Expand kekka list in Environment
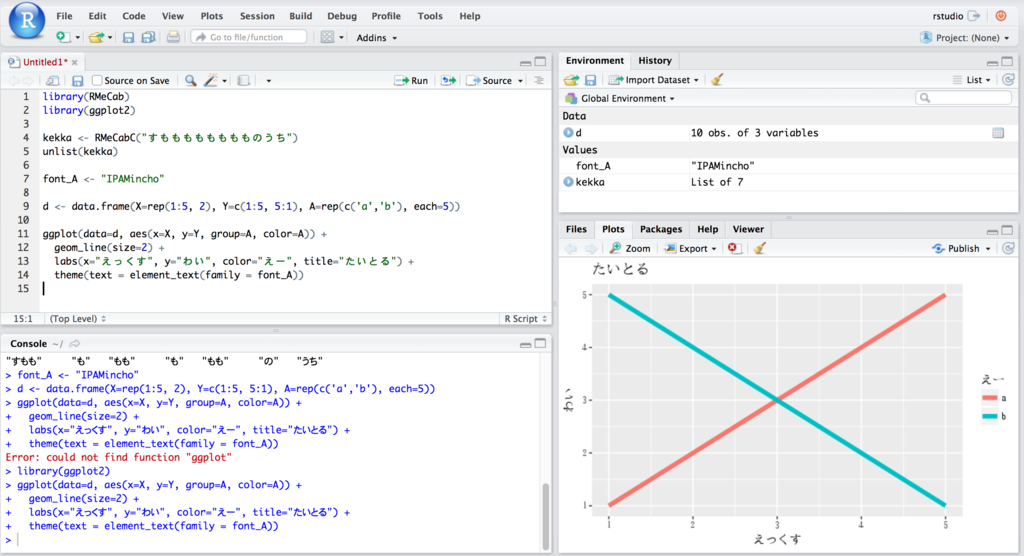 tap(568, 182)
